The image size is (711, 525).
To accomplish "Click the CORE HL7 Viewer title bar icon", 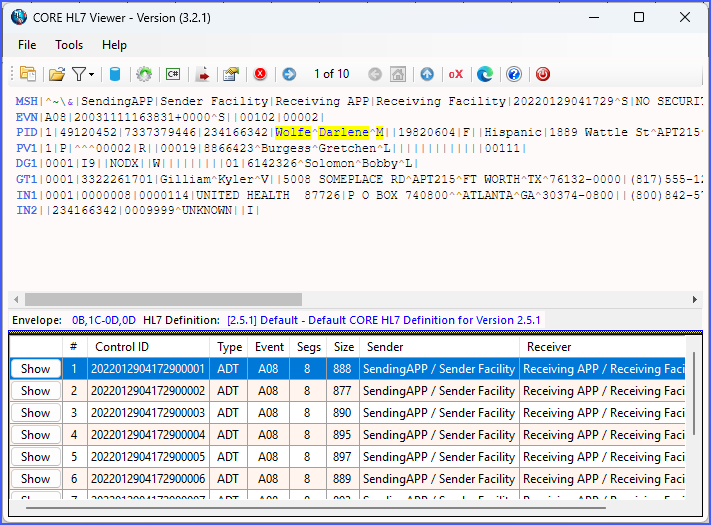I will point(19,18).
